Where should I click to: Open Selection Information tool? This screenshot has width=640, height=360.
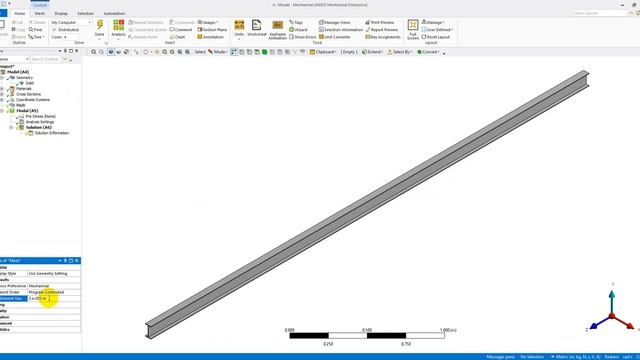pyautogui.click(x=341, y=30)
